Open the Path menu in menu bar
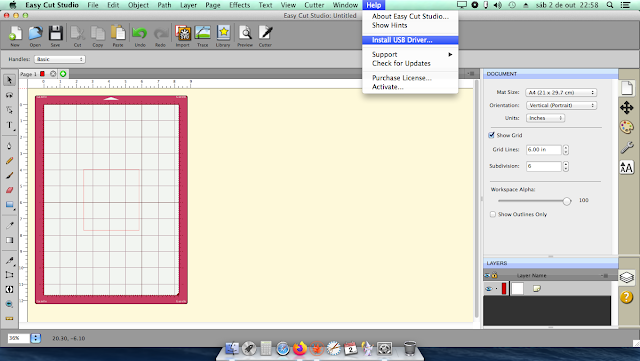This screenshot has width=640, height=361. (164, 5)
